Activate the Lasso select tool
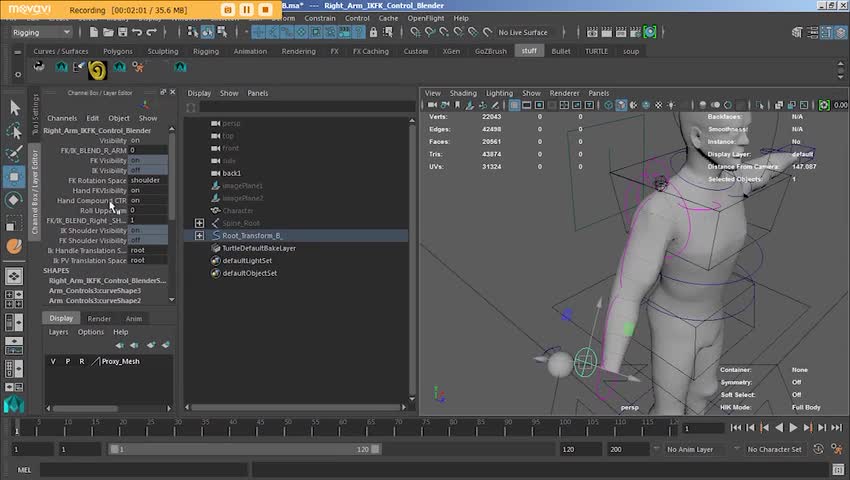 click(x=14, y=131)
